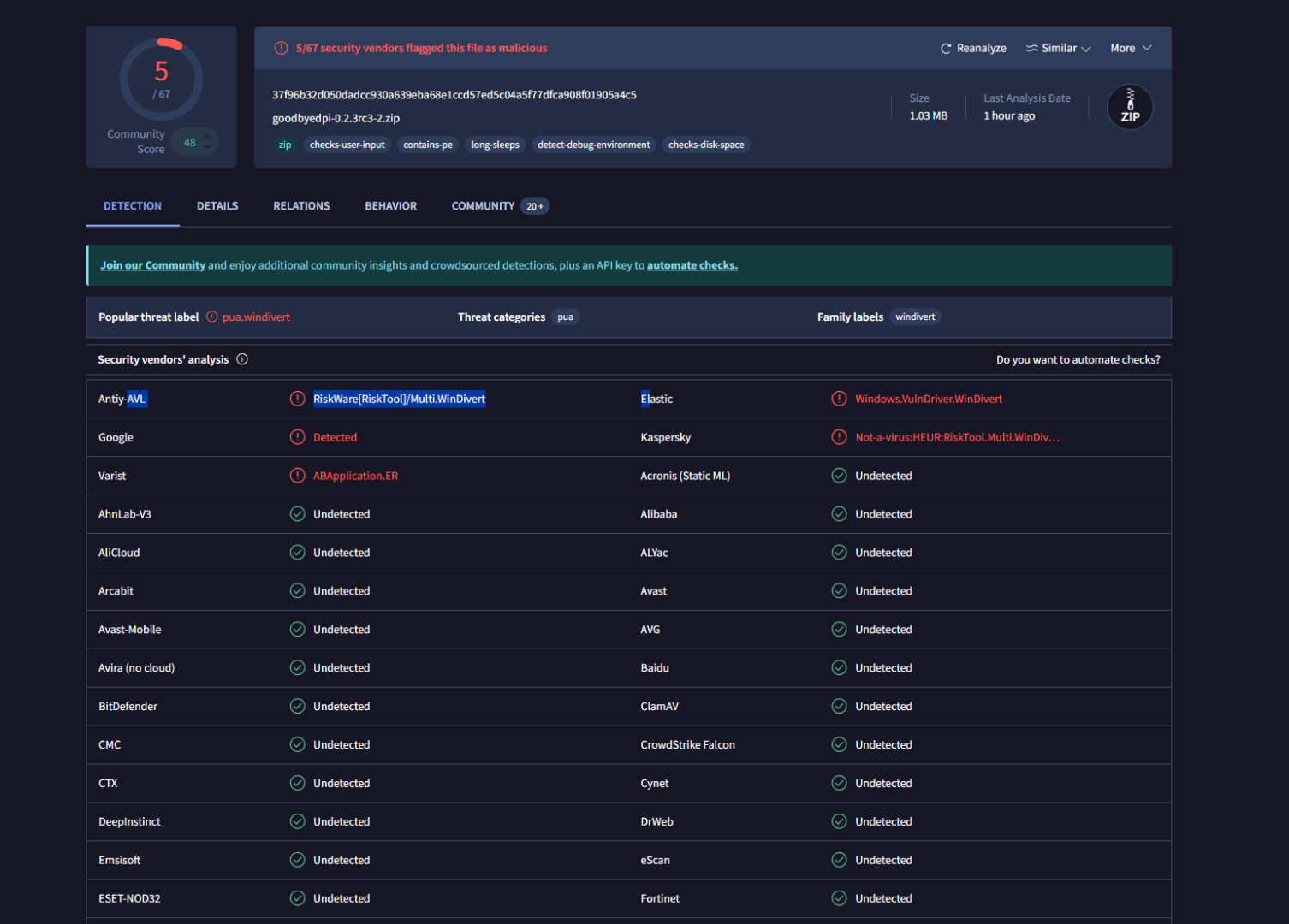Viewport: 1289px width, 924px height.
Task: Click the checks-user-input tag
Action: (347, 145)
